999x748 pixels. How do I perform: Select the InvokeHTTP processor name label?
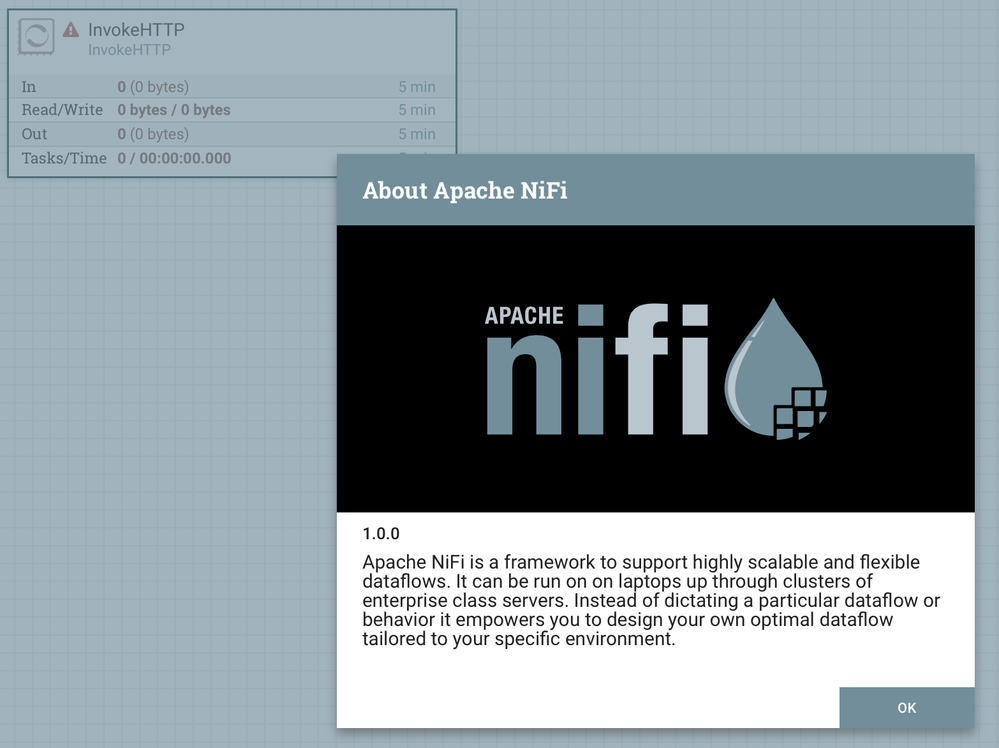[x=136, y=29]
